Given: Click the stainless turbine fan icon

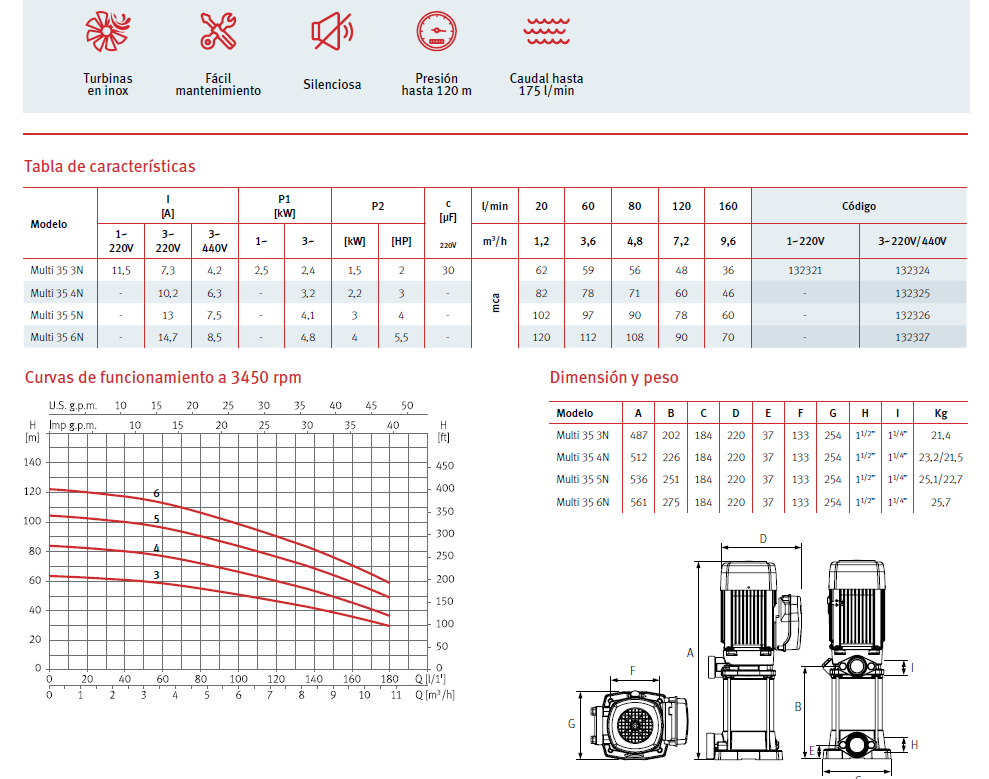Looking at the screenshot, I should coord(108,31).
